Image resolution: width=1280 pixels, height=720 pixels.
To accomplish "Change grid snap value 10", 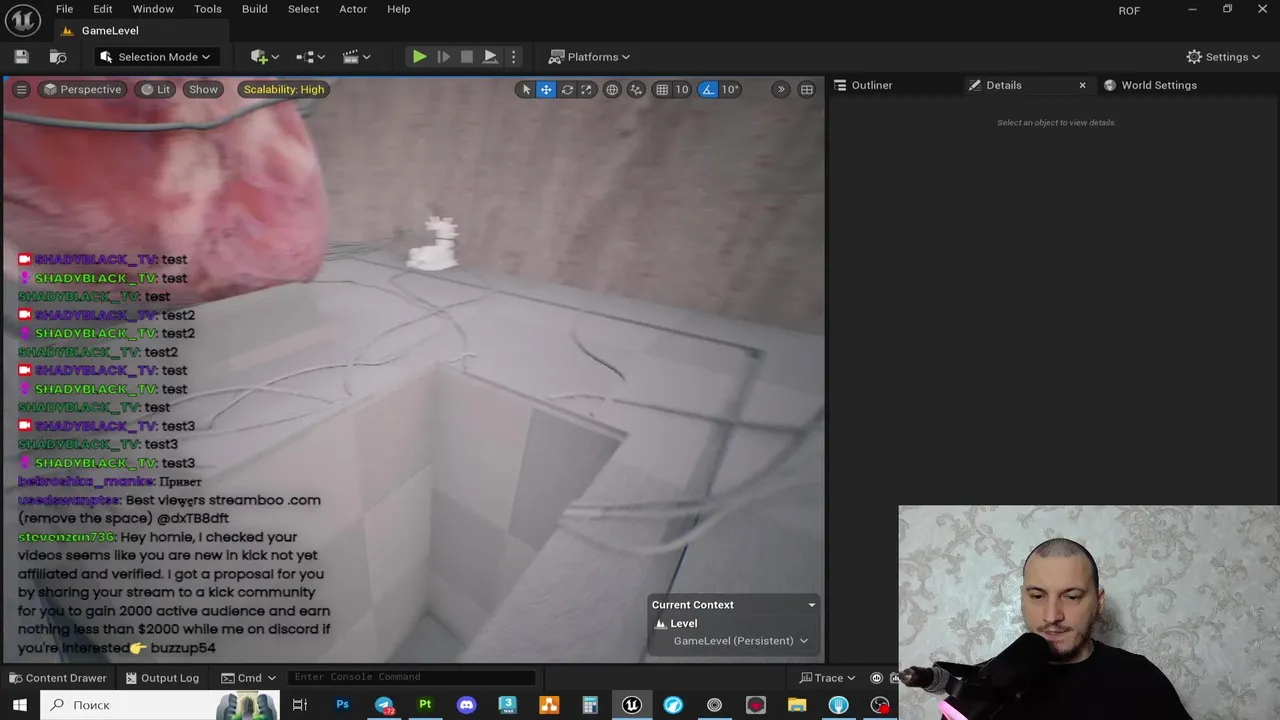I will coord(682,89).
